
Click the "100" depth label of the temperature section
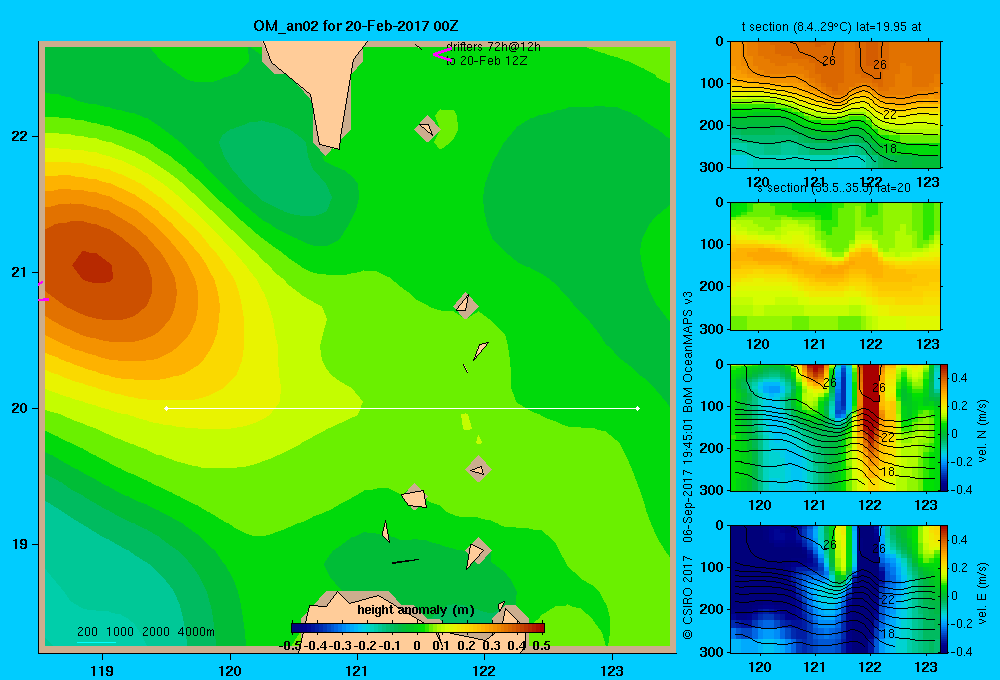714,83
